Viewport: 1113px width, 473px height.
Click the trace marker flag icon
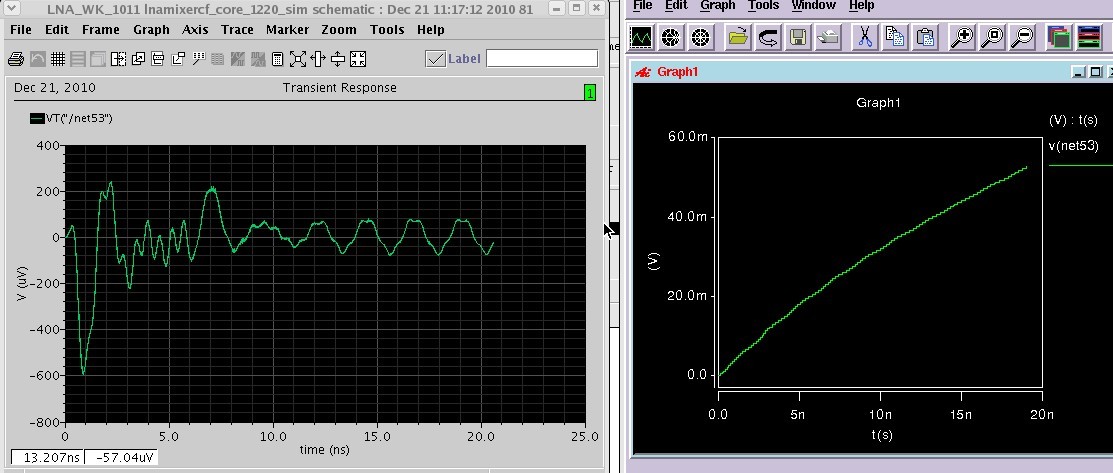point(198,59)
